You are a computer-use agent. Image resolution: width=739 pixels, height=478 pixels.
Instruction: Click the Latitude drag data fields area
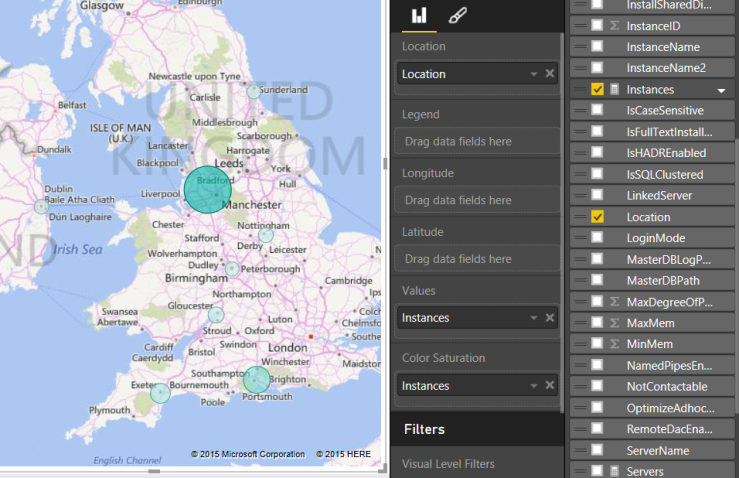pyautogui.click(x=477, y=259)
